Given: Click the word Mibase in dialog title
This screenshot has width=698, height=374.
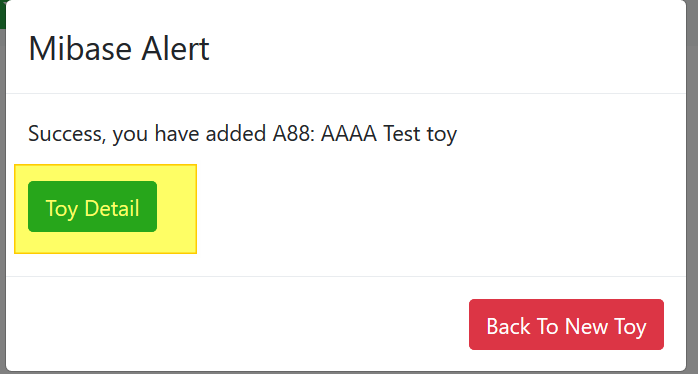Looking at the screenshot, I should click(x=81, y=49).
